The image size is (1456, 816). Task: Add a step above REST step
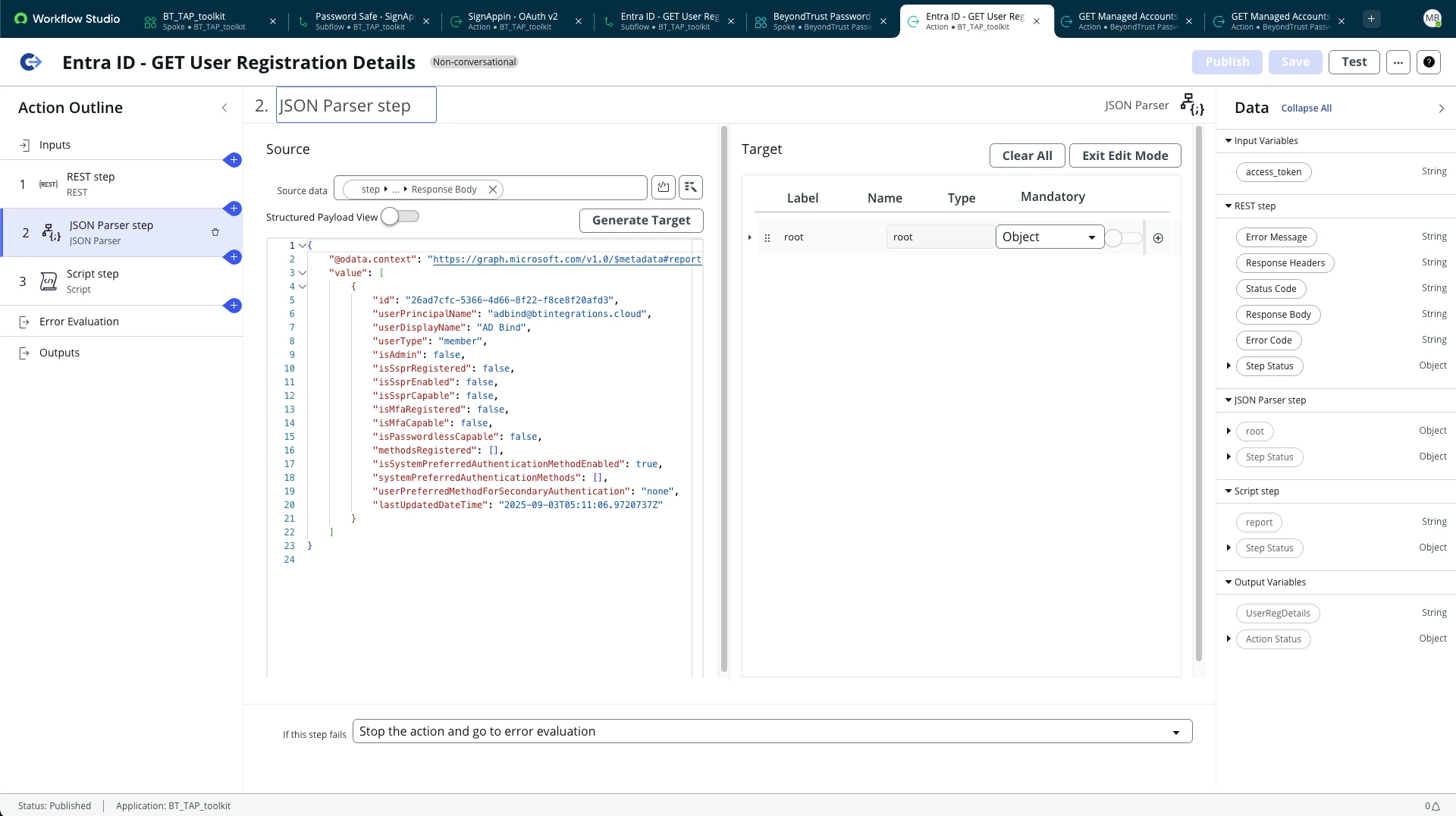pyautogui.click(x=234, y=160)
